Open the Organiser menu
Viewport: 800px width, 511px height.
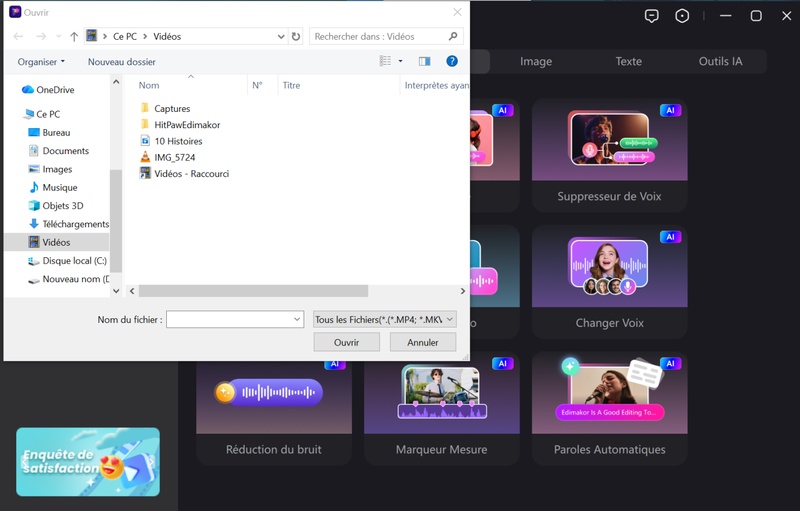pyautogui.click(x=41, y=62)
